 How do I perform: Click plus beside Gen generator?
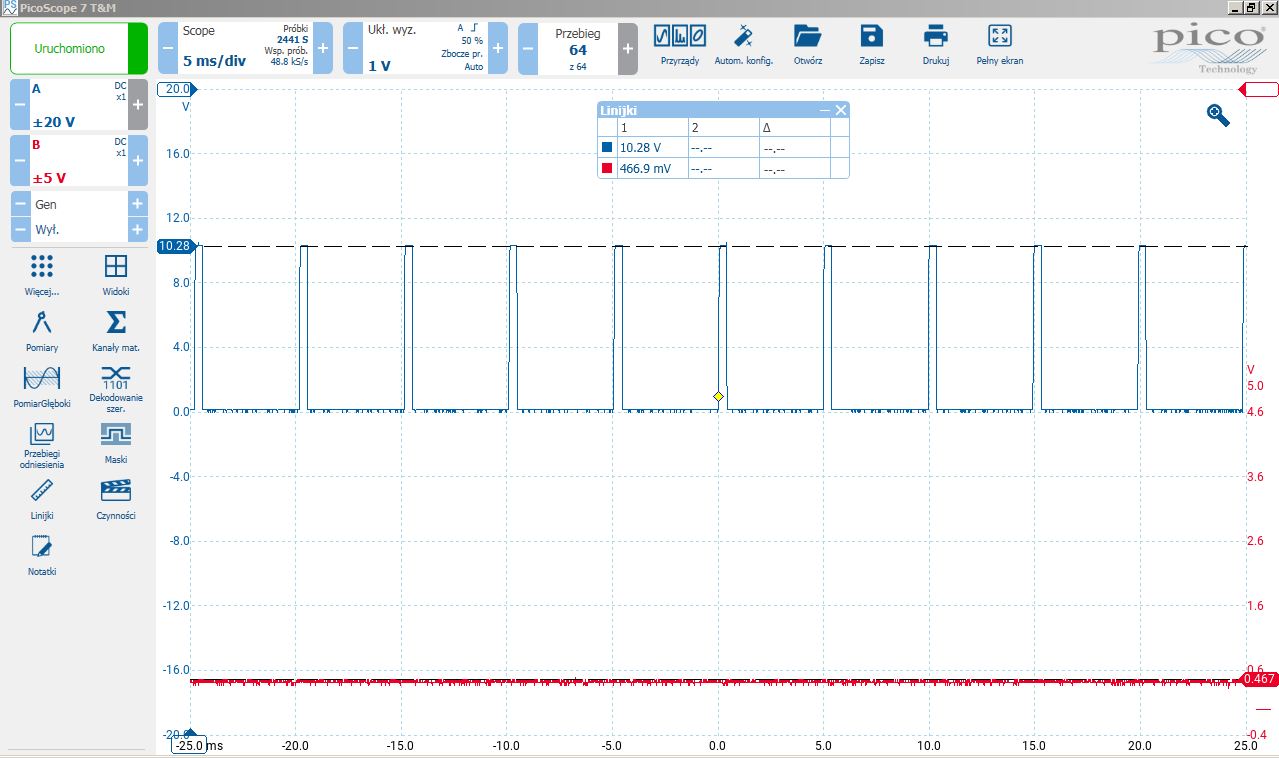[x=138, y=204]
